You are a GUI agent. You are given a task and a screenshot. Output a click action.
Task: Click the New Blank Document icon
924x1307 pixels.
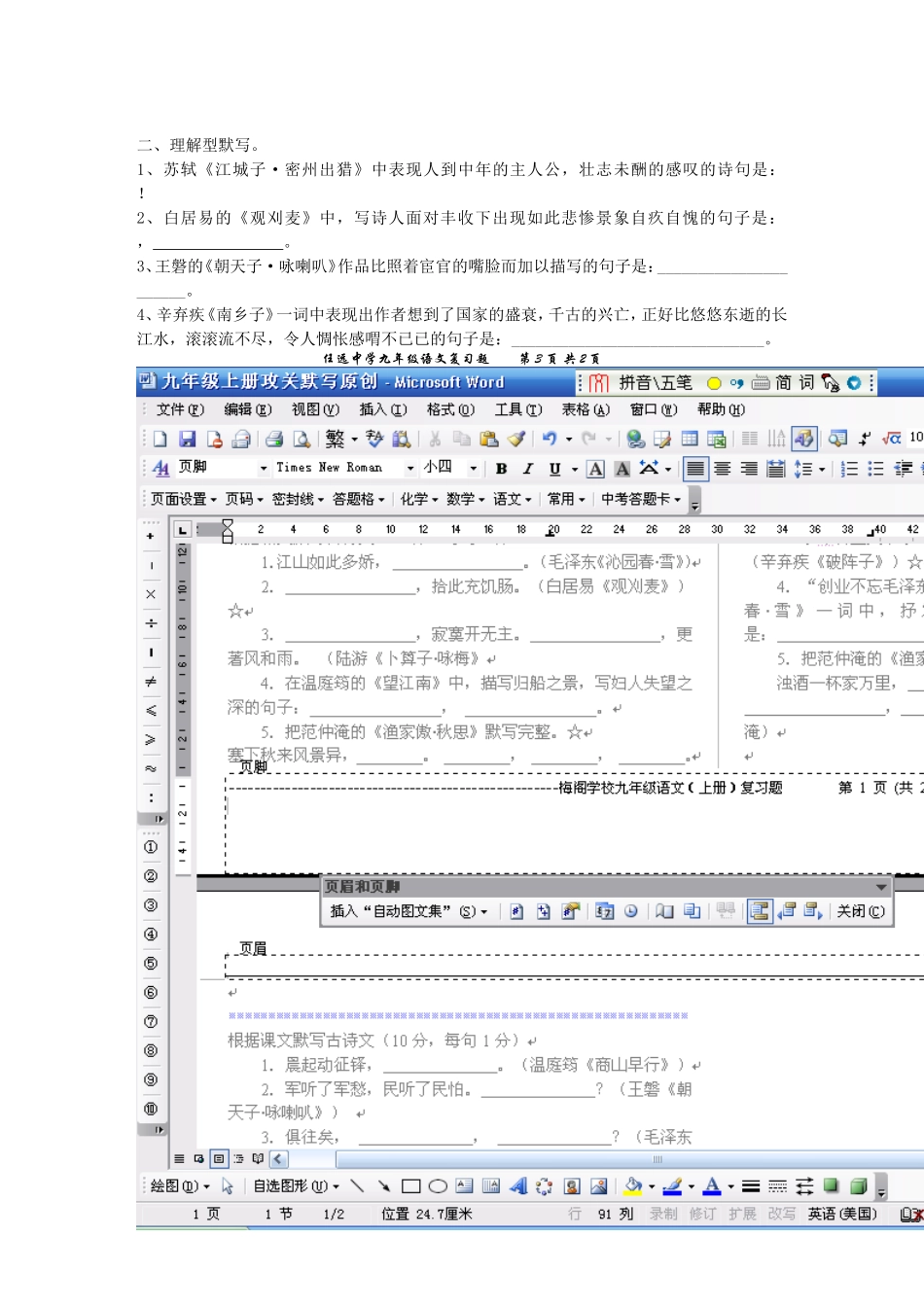point(160,440)
